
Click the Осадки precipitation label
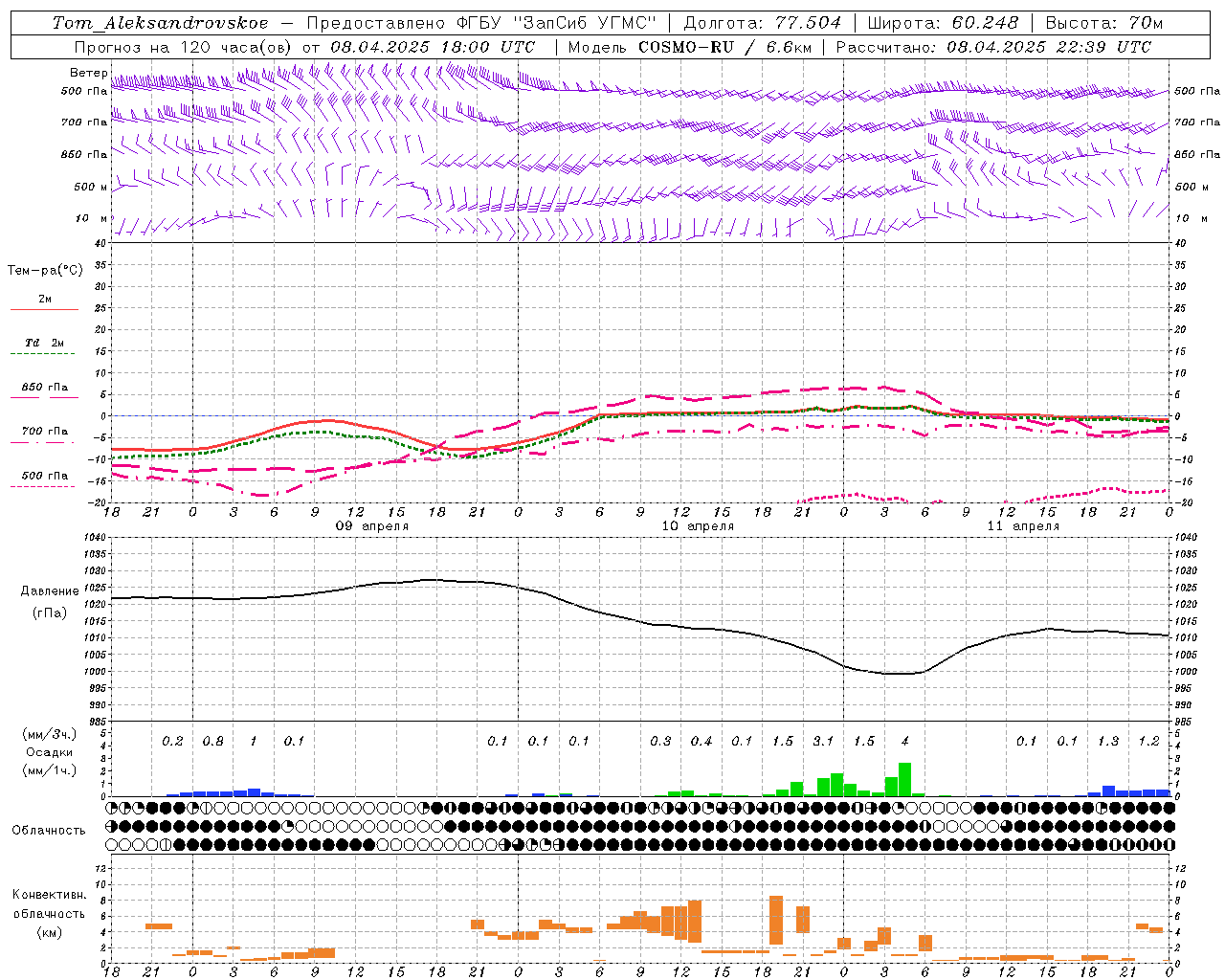point(50,752)
